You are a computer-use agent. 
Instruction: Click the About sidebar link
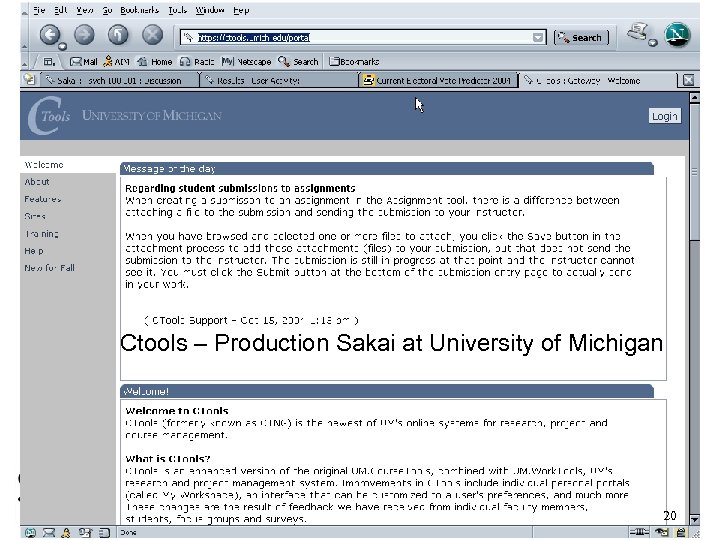(x=37, y=182)
